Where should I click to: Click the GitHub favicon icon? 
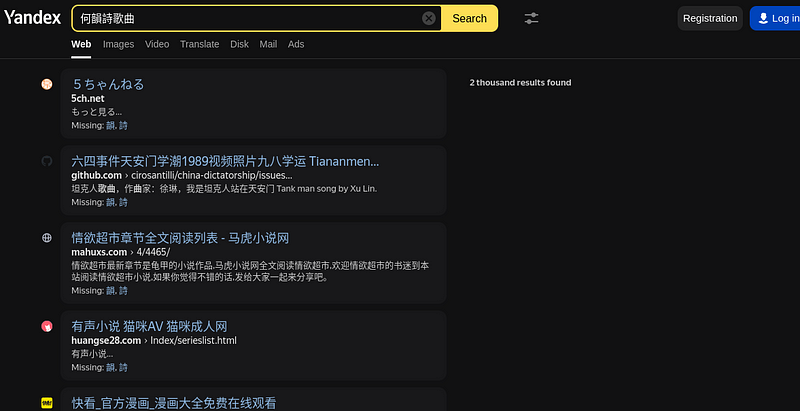point(47,161)
